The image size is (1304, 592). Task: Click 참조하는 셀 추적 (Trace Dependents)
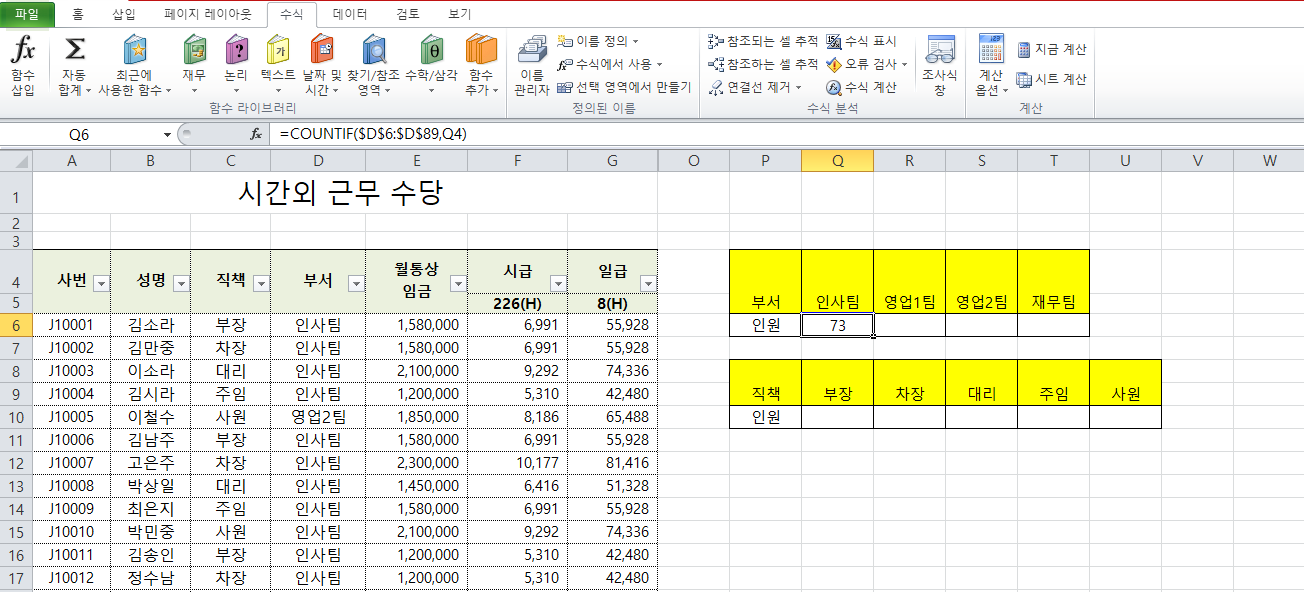click(763, 64)
